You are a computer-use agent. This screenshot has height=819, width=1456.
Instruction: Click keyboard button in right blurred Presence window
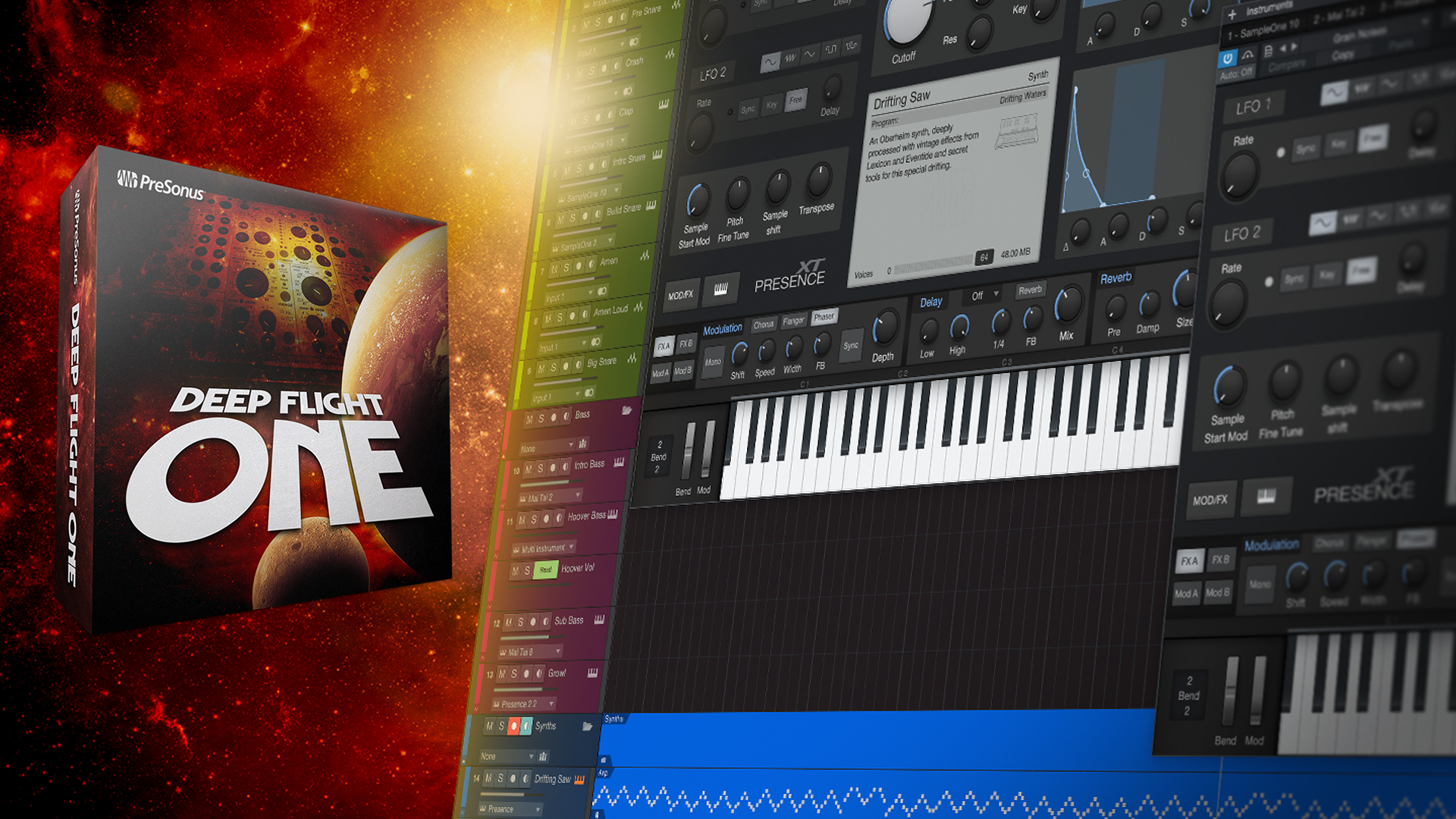1266,497
